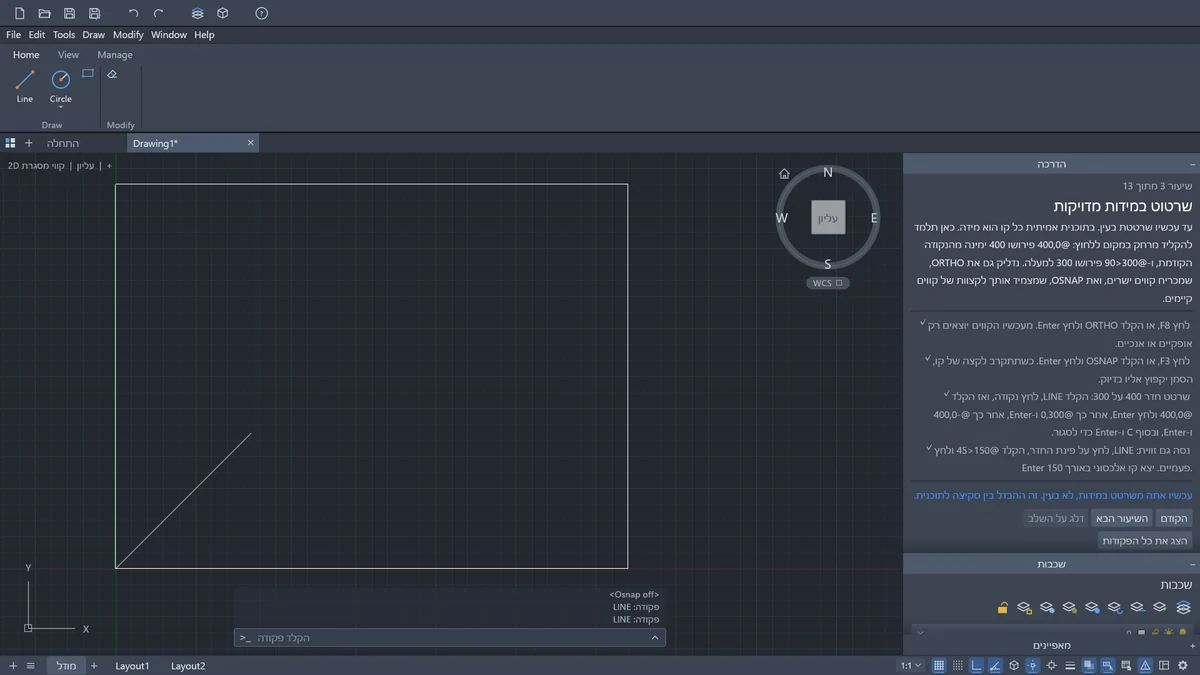Click the Save As icon in quick toolbar
This screenshot has height=675, width=1200.
click(x=94, y=13)
